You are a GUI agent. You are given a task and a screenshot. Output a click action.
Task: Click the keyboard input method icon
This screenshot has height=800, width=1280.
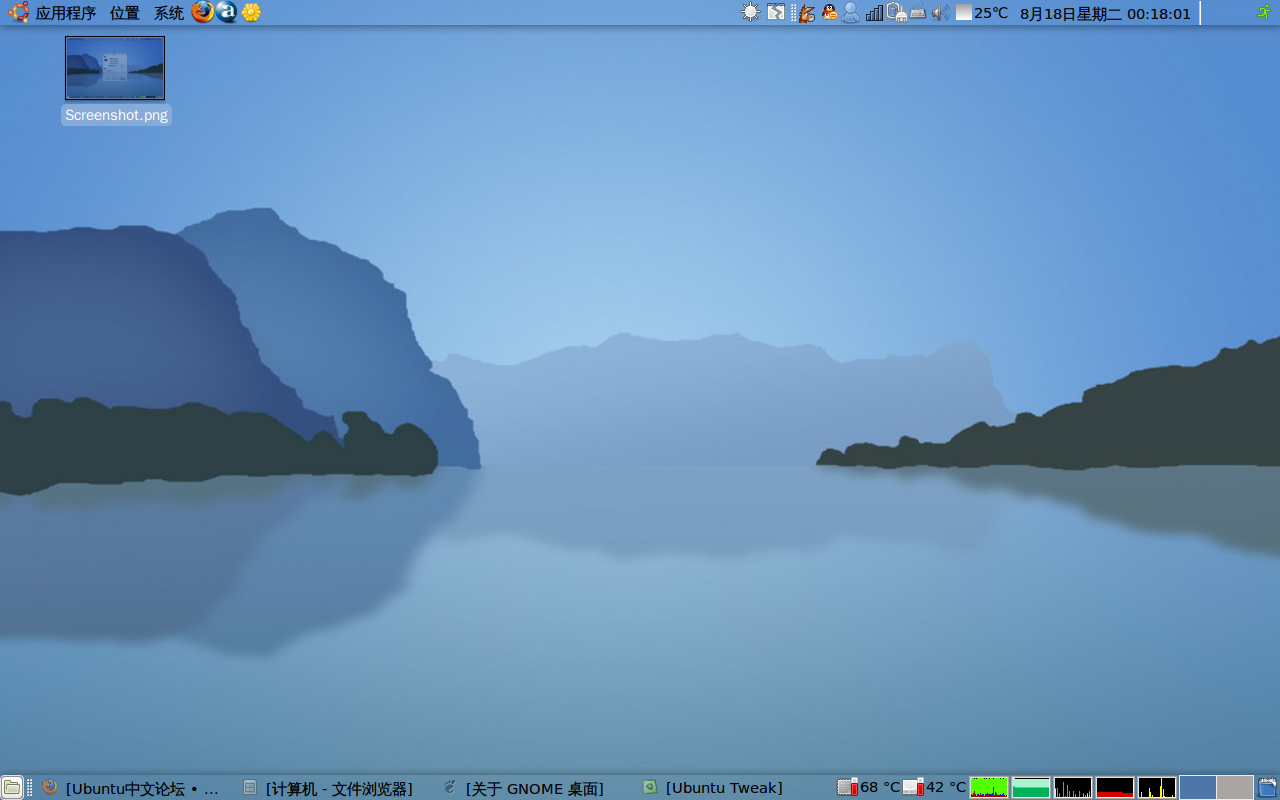click(918, 13)
